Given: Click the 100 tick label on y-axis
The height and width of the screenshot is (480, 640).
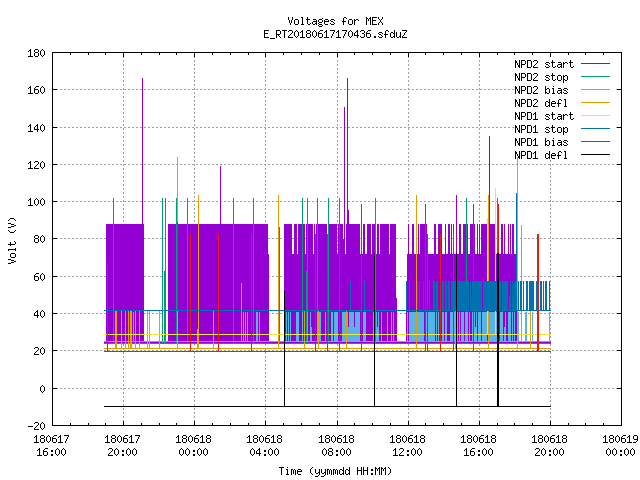Looking at the screenshot, I should (x=36, y=202).
